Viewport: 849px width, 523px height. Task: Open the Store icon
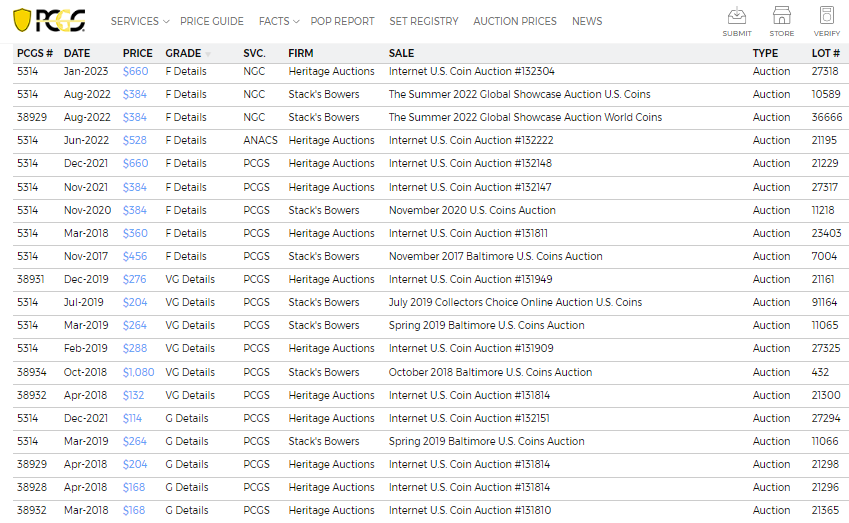click(x=782, y=22)
